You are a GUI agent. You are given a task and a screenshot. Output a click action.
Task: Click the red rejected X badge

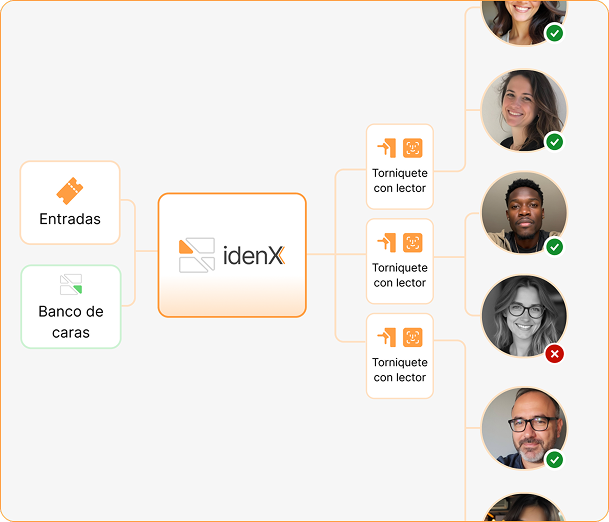[x=554, y=353]
